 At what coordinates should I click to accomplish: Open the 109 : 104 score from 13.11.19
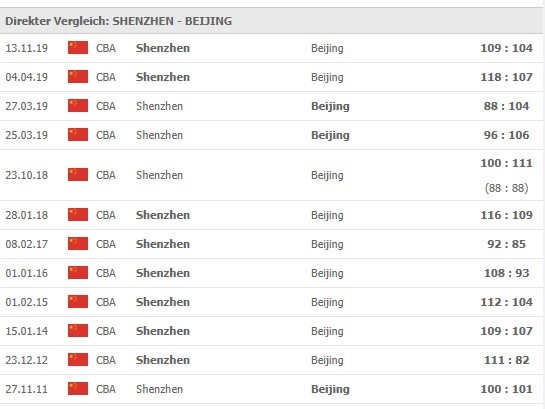point(506,48)
